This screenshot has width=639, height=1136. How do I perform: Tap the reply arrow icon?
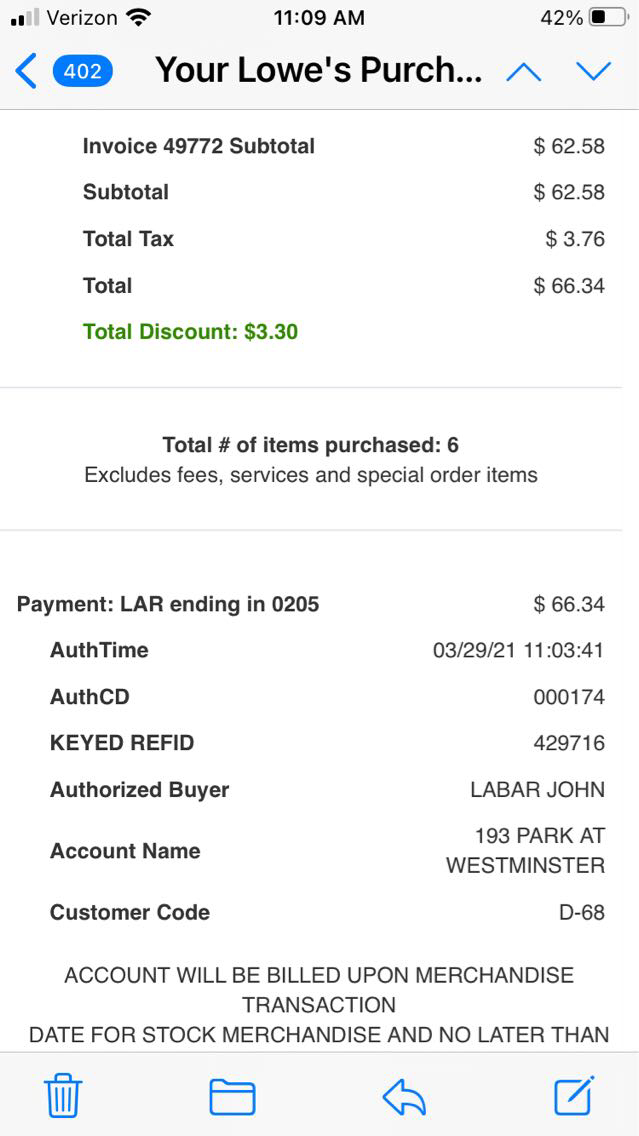point(404,1096)
